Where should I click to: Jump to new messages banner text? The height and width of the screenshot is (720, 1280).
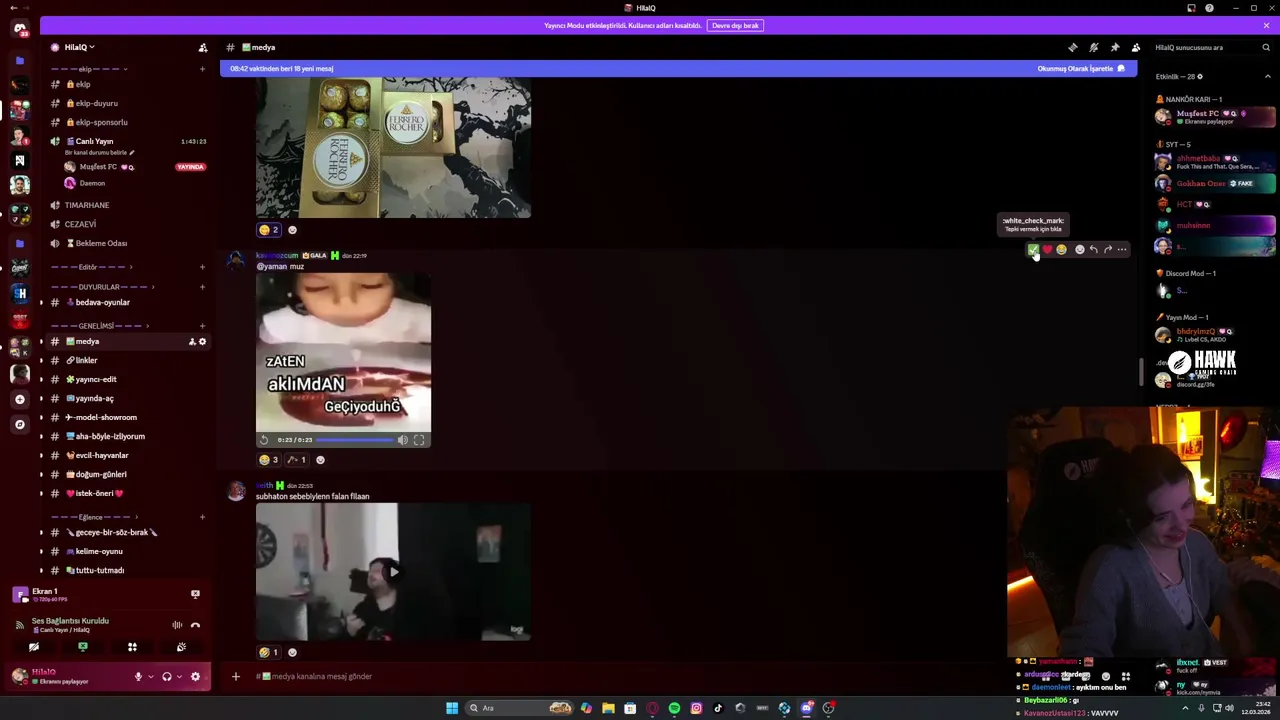click(x=281, y=68)
